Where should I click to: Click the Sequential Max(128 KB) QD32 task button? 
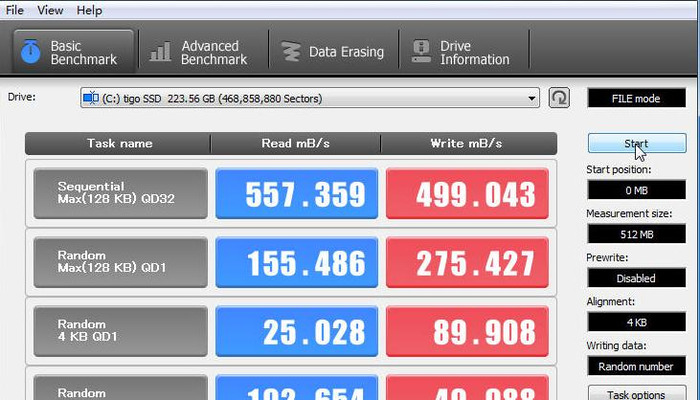coord(121,193)
